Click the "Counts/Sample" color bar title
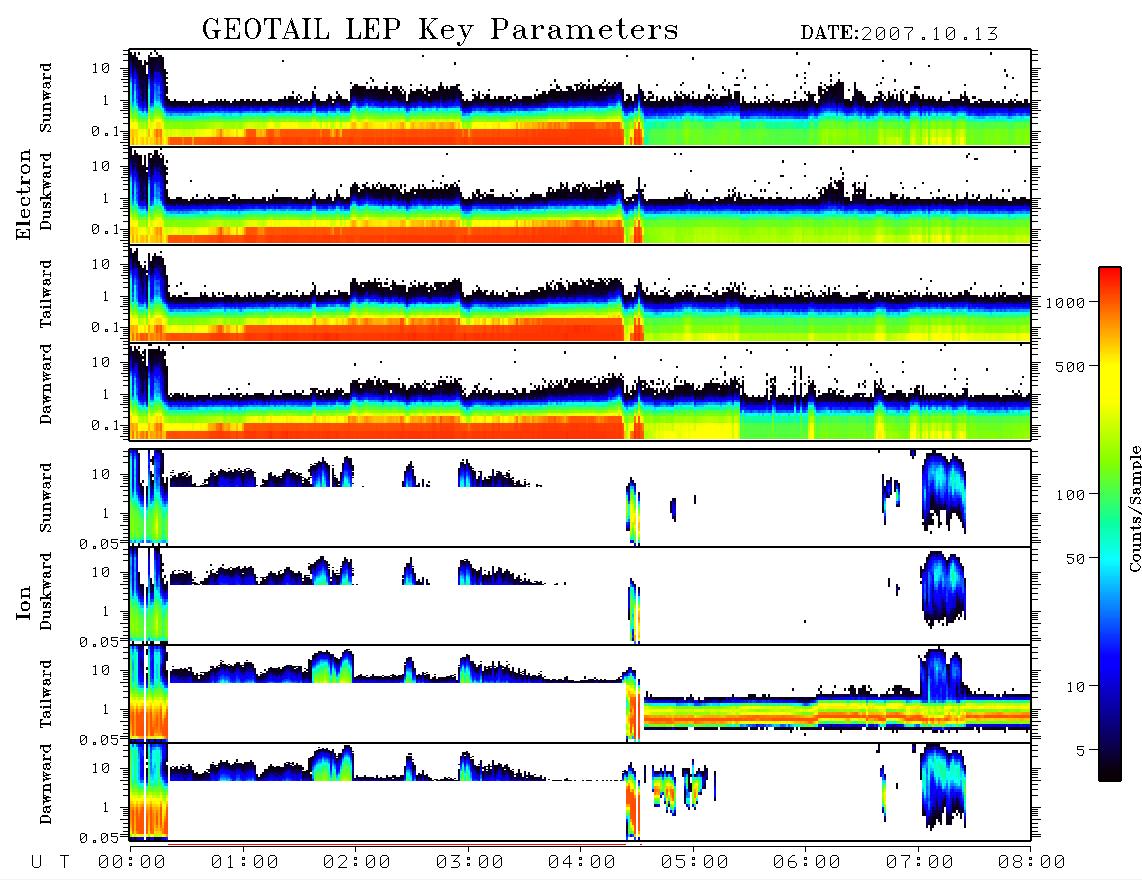Screen dimensions: 1142x880 [1134, 509]
